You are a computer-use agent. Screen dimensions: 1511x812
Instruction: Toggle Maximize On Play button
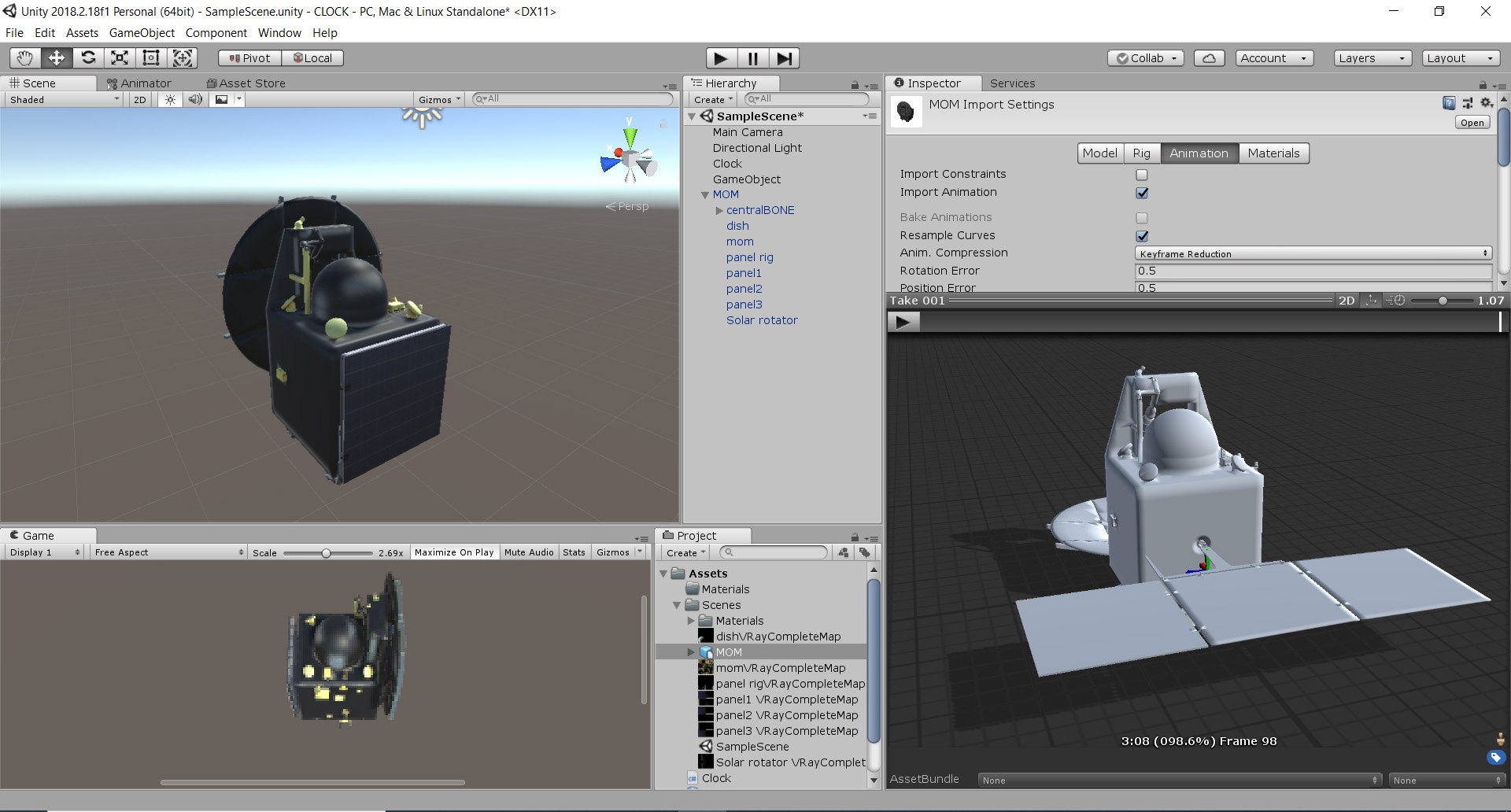454,552
